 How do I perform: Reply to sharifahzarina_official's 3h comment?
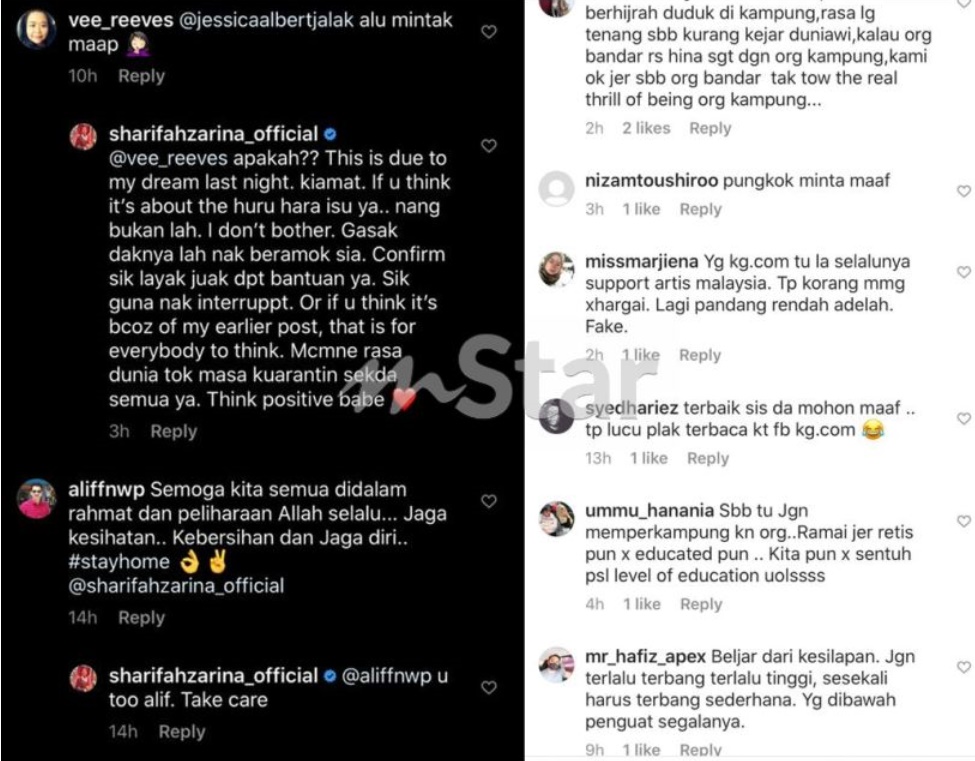173,431
